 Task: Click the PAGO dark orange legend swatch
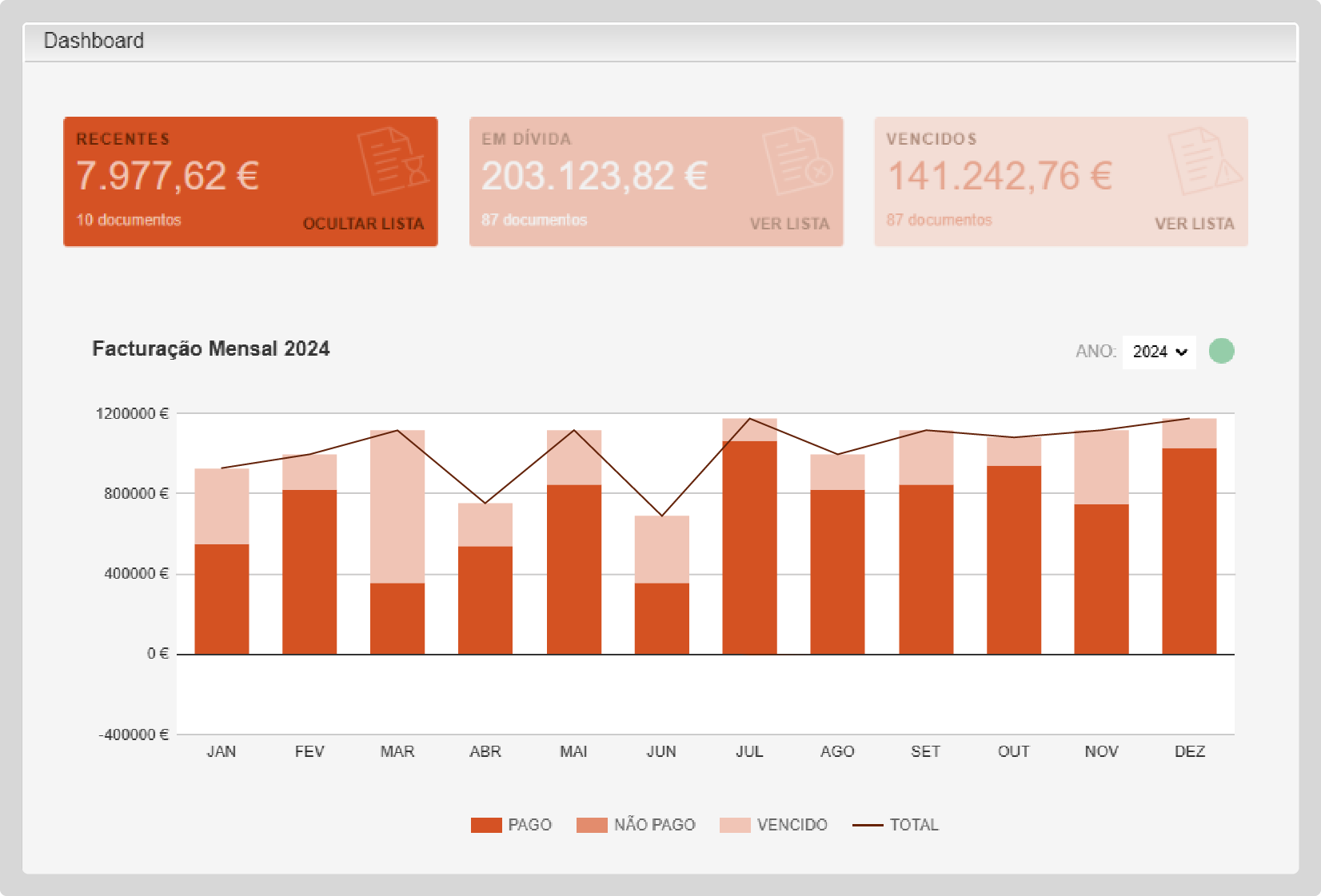pyautogui.click(x=486, y=825)
